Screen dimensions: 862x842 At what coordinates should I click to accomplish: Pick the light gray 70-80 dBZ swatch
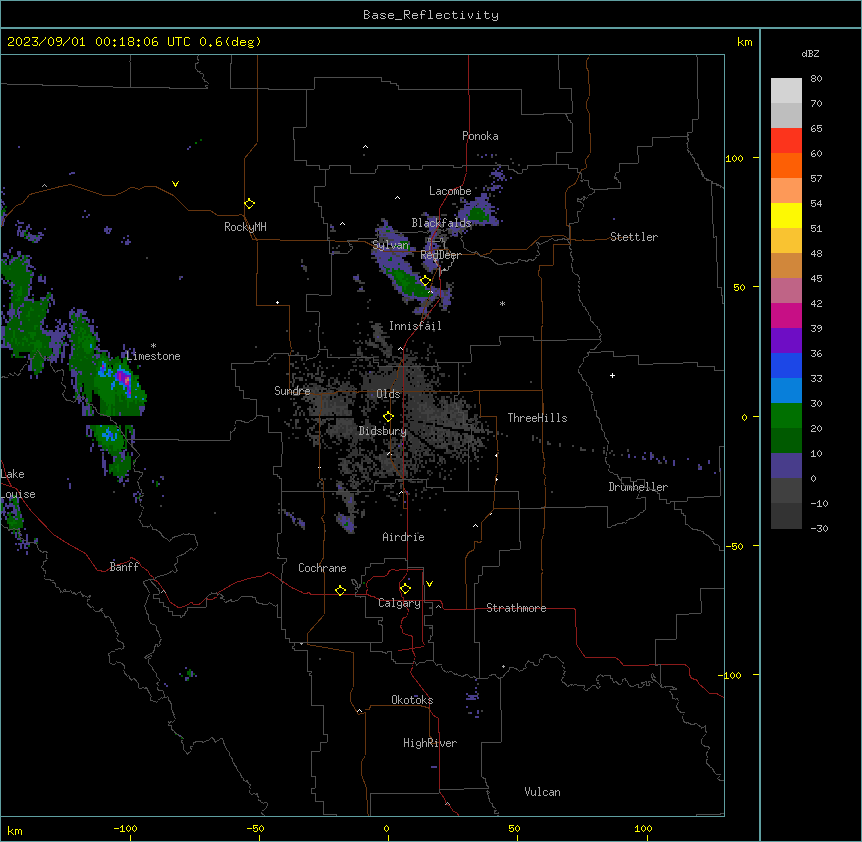786,91
